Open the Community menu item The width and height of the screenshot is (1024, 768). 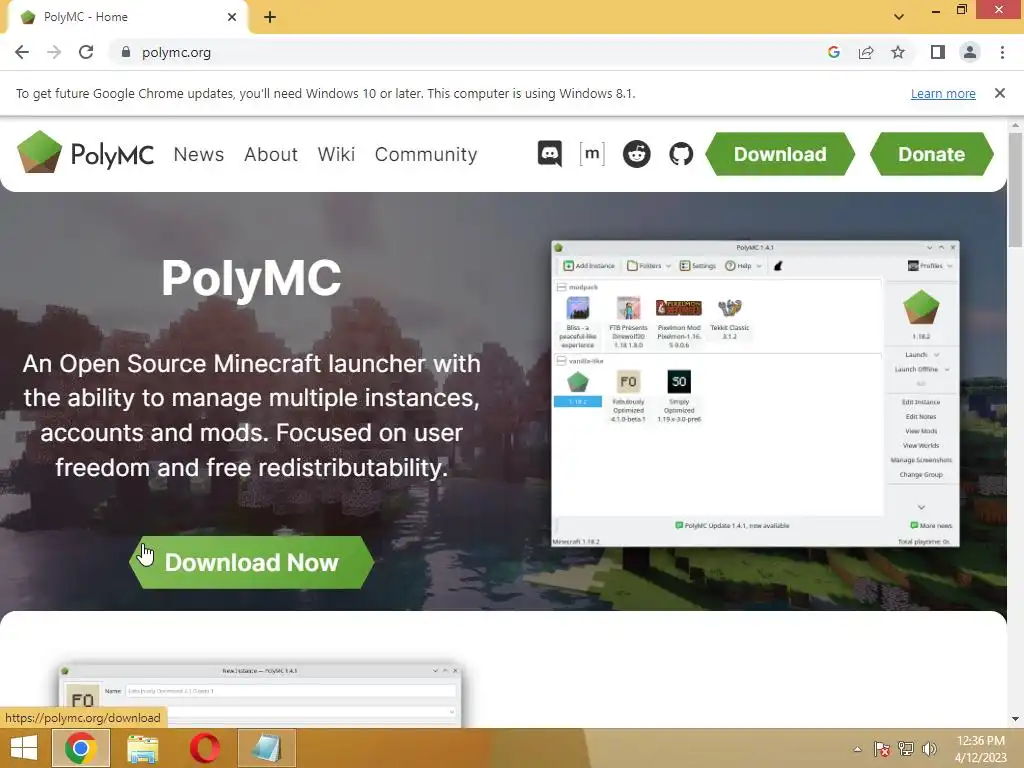(x=426, y=154)
